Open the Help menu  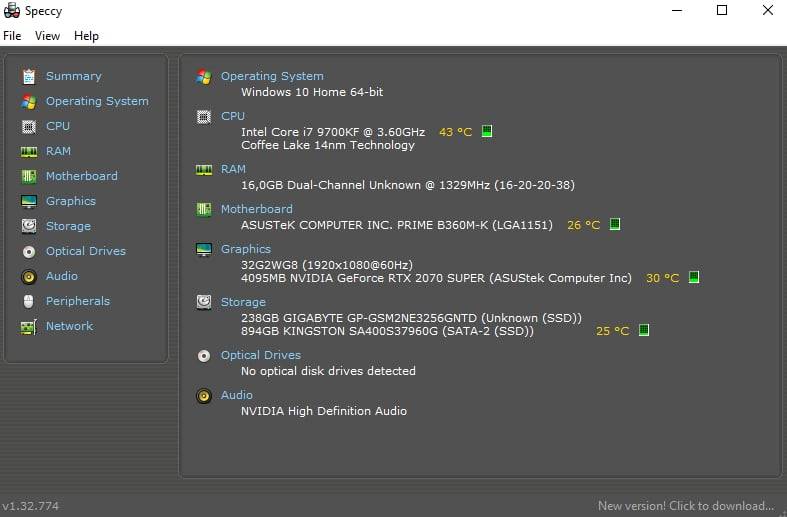click(x=86, y=36)
